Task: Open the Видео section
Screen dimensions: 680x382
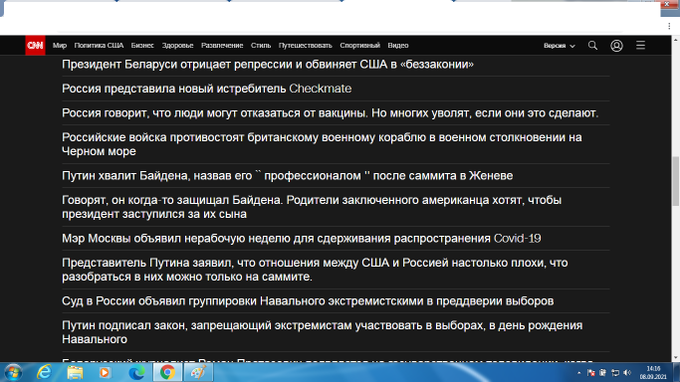Action: tap(398, 46)
